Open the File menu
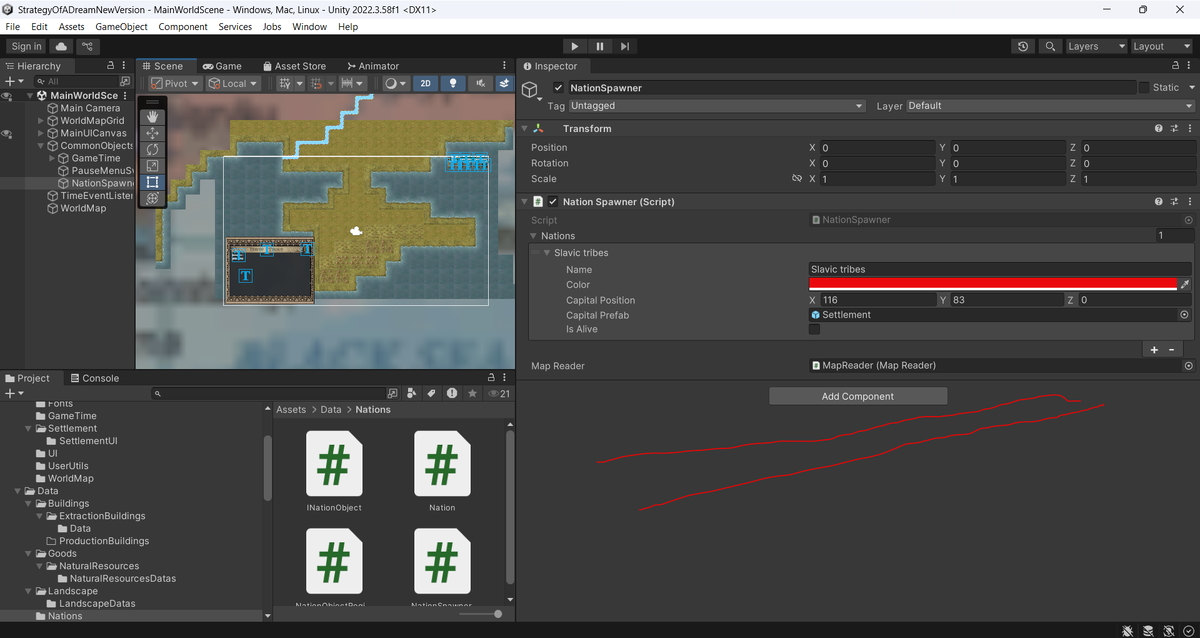 (12, 27)
